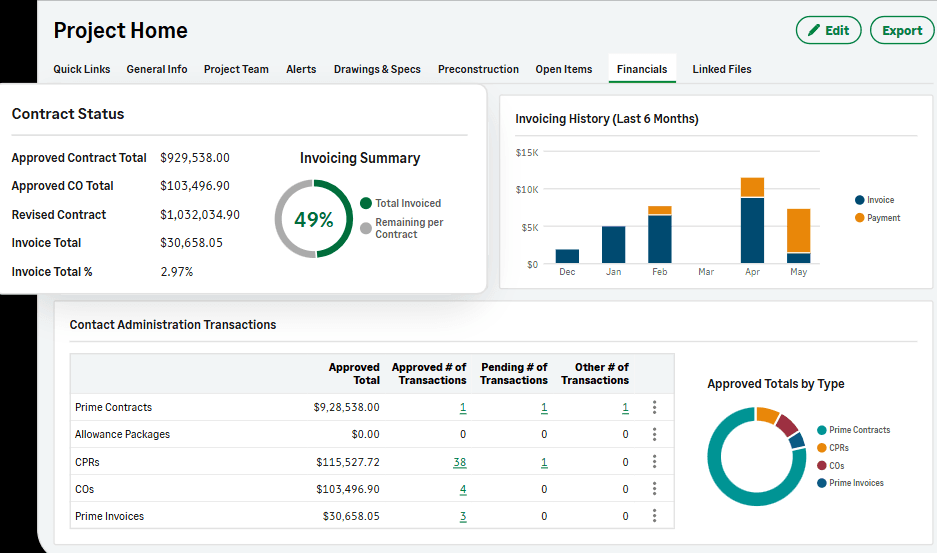Click Prime Invoices legend swatch in donut chart
Viewport: 937px width, 553px height.
822,483
